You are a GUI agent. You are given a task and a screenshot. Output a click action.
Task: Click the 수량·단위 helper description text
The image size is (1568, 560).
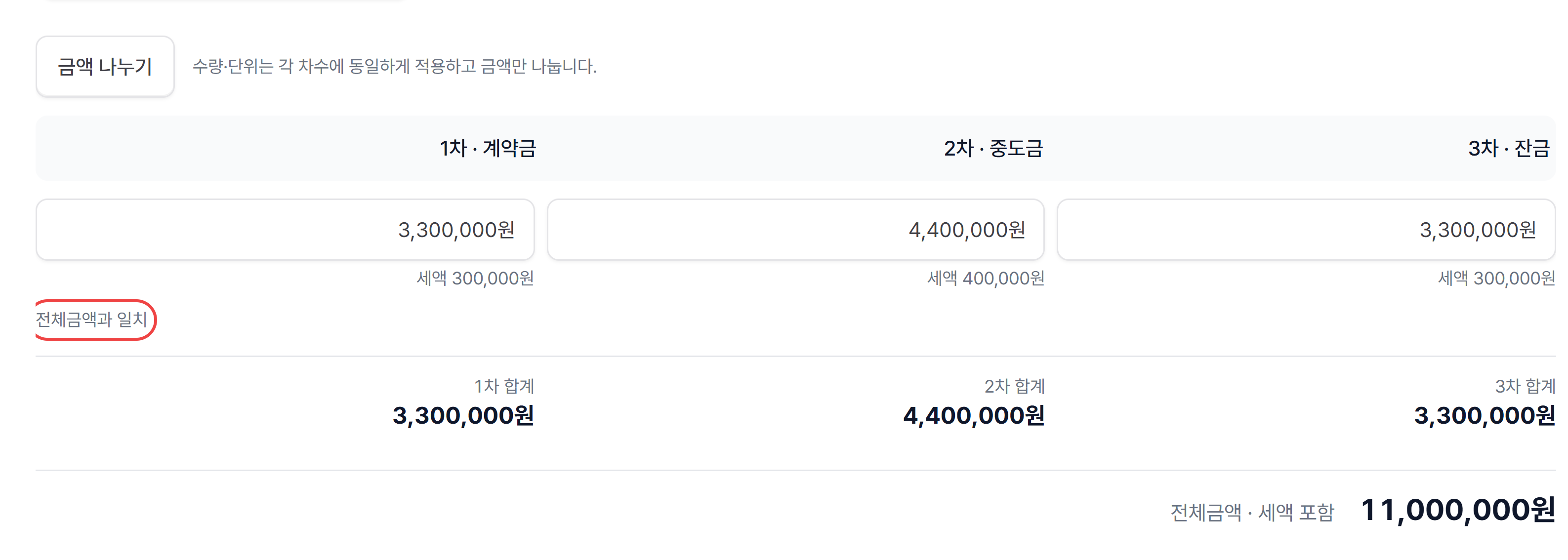(394, 66)
